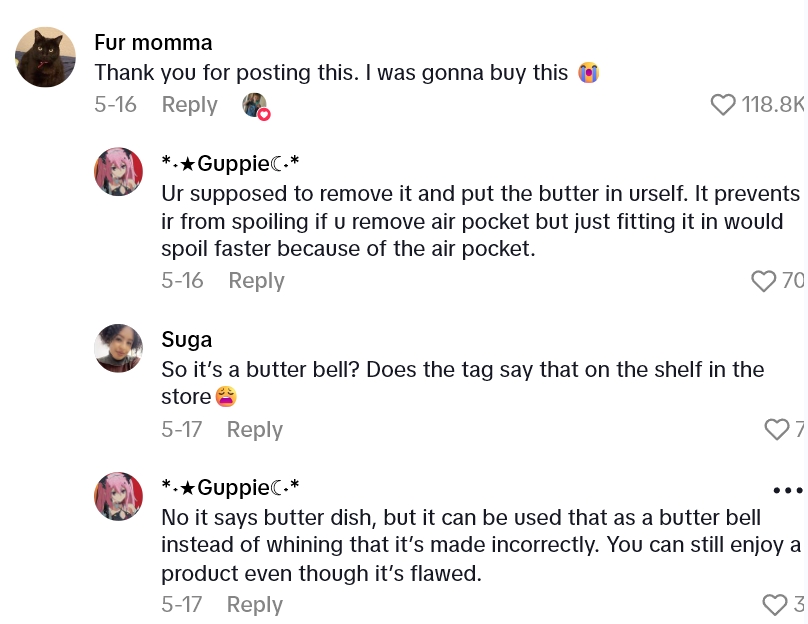Reply to Guppie's butter dish comment
This screenshot has height=624, width=808.
pos(254,605)
